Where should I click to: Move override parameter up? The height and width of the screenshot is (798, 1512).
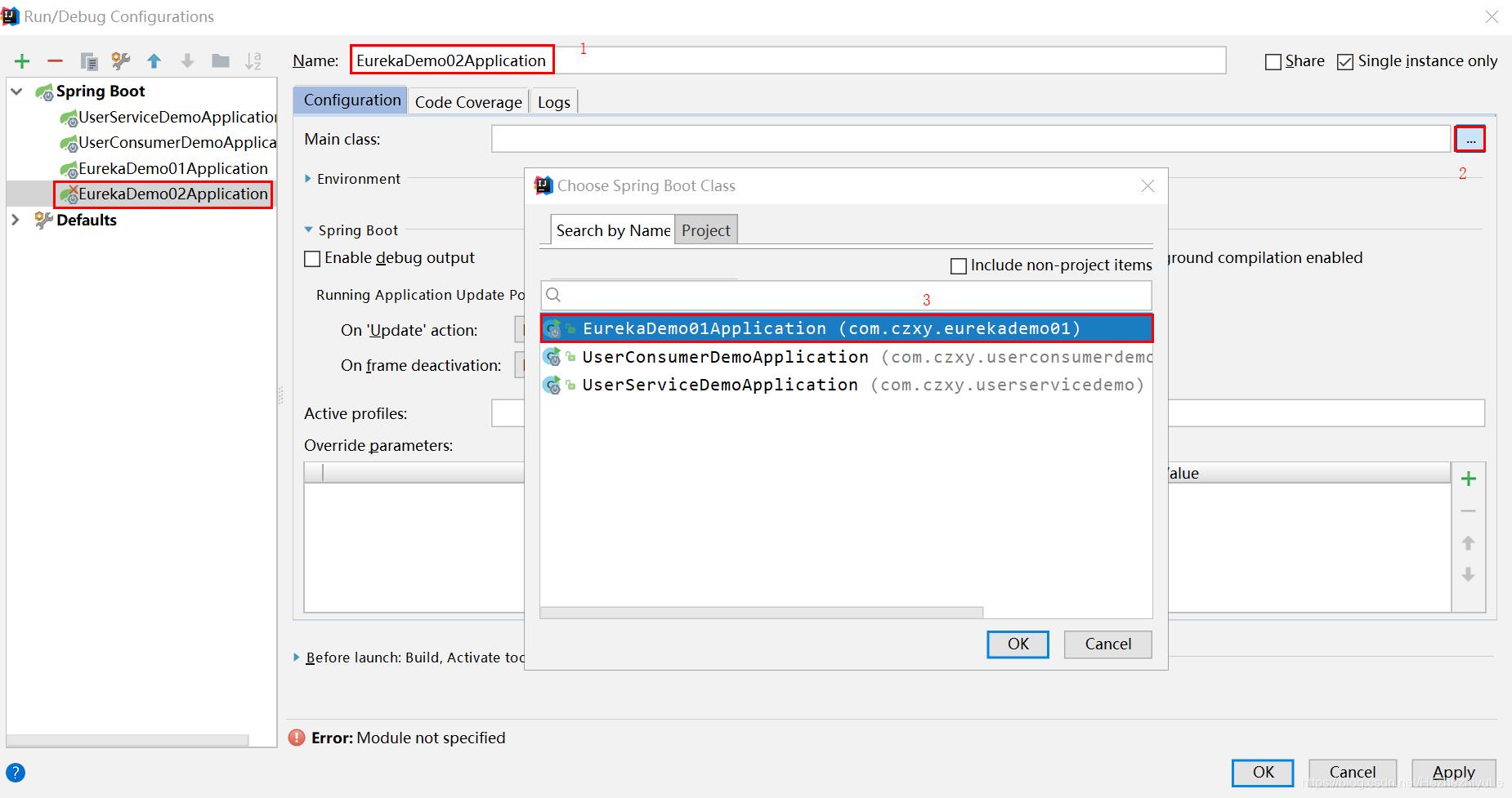[x=1469, y=543]
